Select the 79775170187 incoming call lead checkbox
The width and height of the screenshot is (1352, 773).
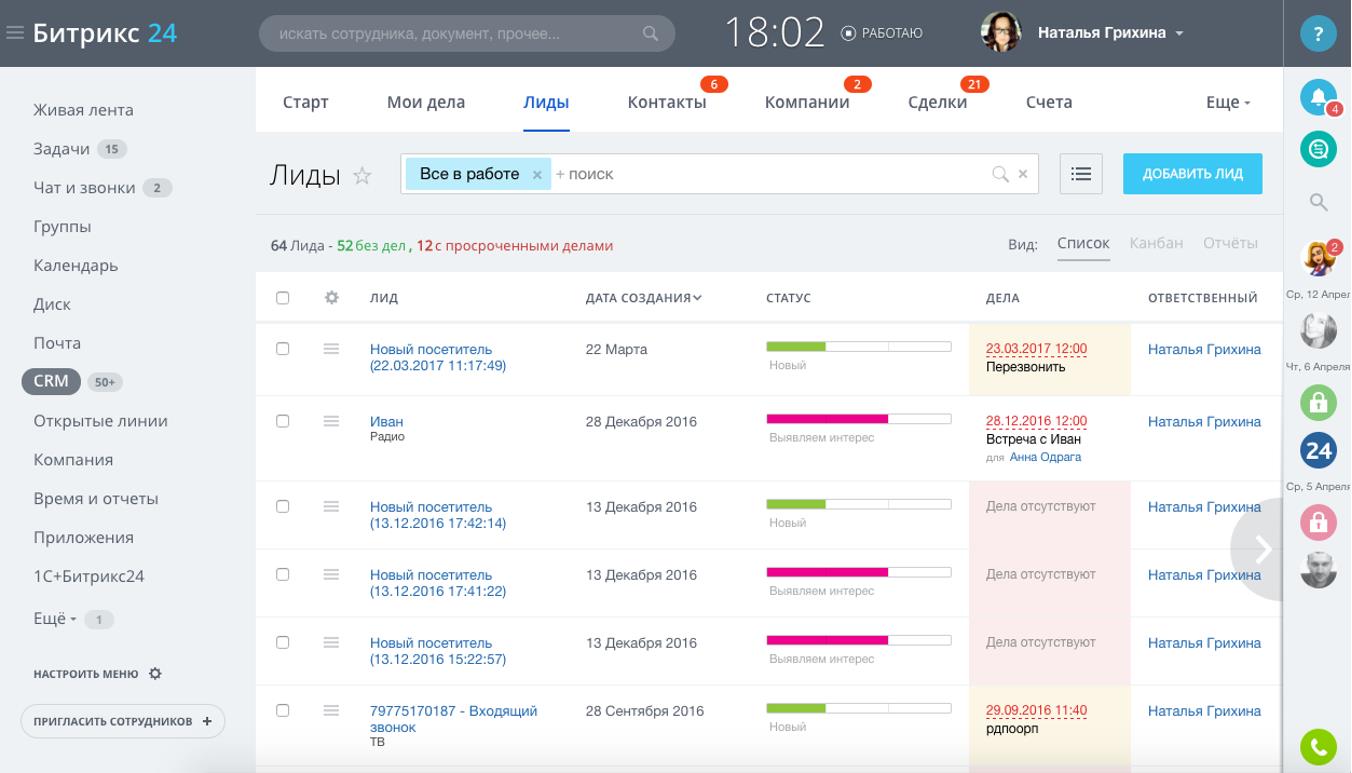(282, 711)
